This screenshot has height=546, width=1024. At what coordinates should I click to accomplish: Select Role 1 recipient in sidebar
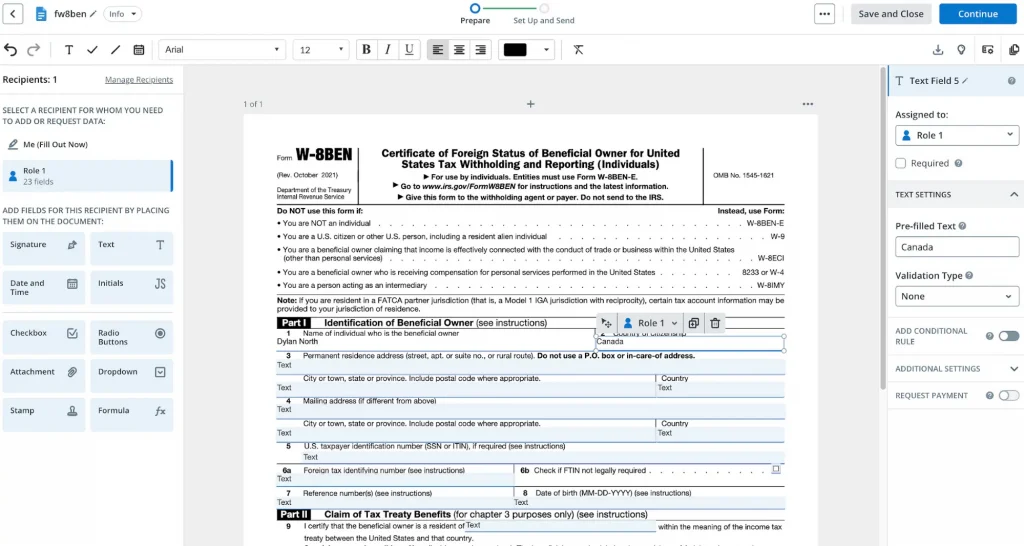[87, 176]
